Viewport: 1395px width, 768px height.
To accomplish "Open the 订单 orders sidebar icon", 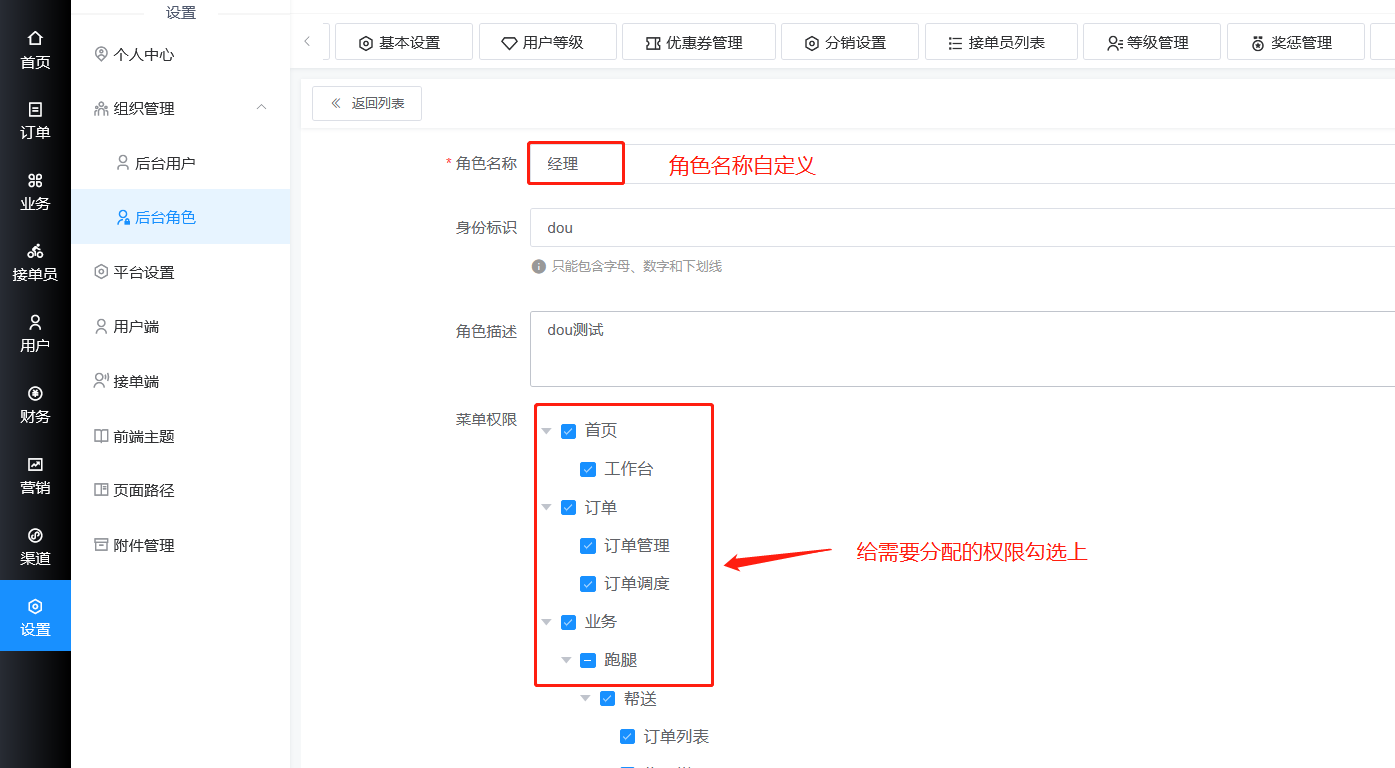I will click(x=35, y=109).
